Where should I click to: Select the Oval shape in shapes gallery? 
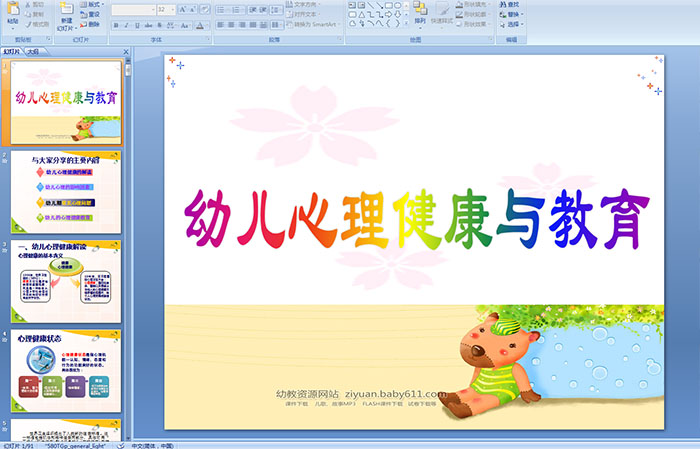[397, 5]
